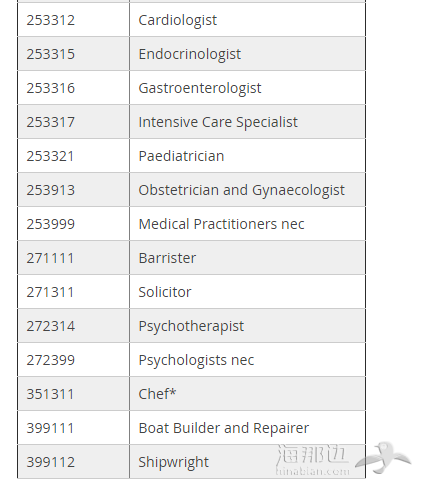Select the Chef* occupation entry

pyautogui.click(x=157, y=394)
